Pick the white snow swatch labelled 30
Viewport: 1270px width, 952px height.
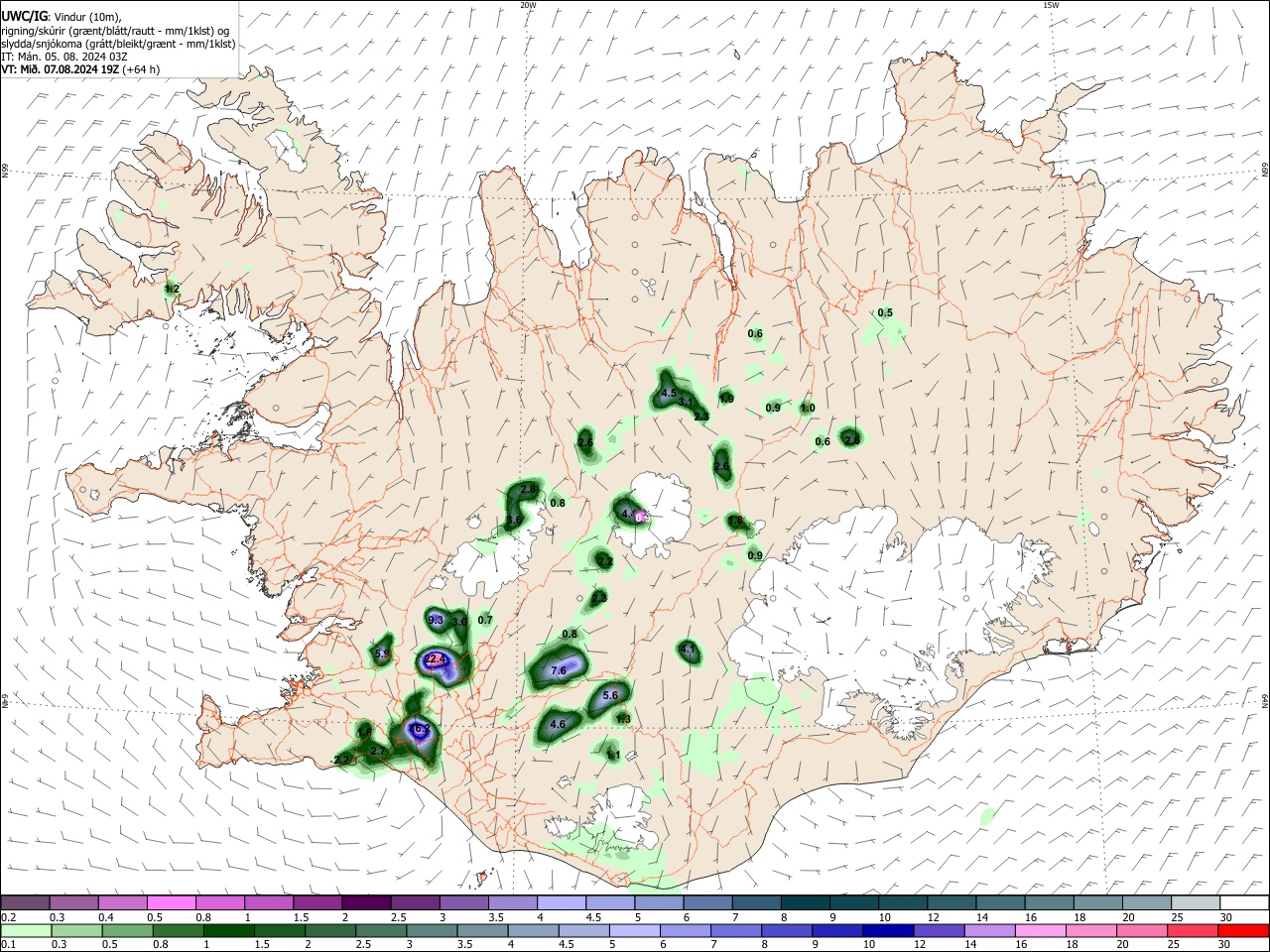click(x=1244, y=902)
